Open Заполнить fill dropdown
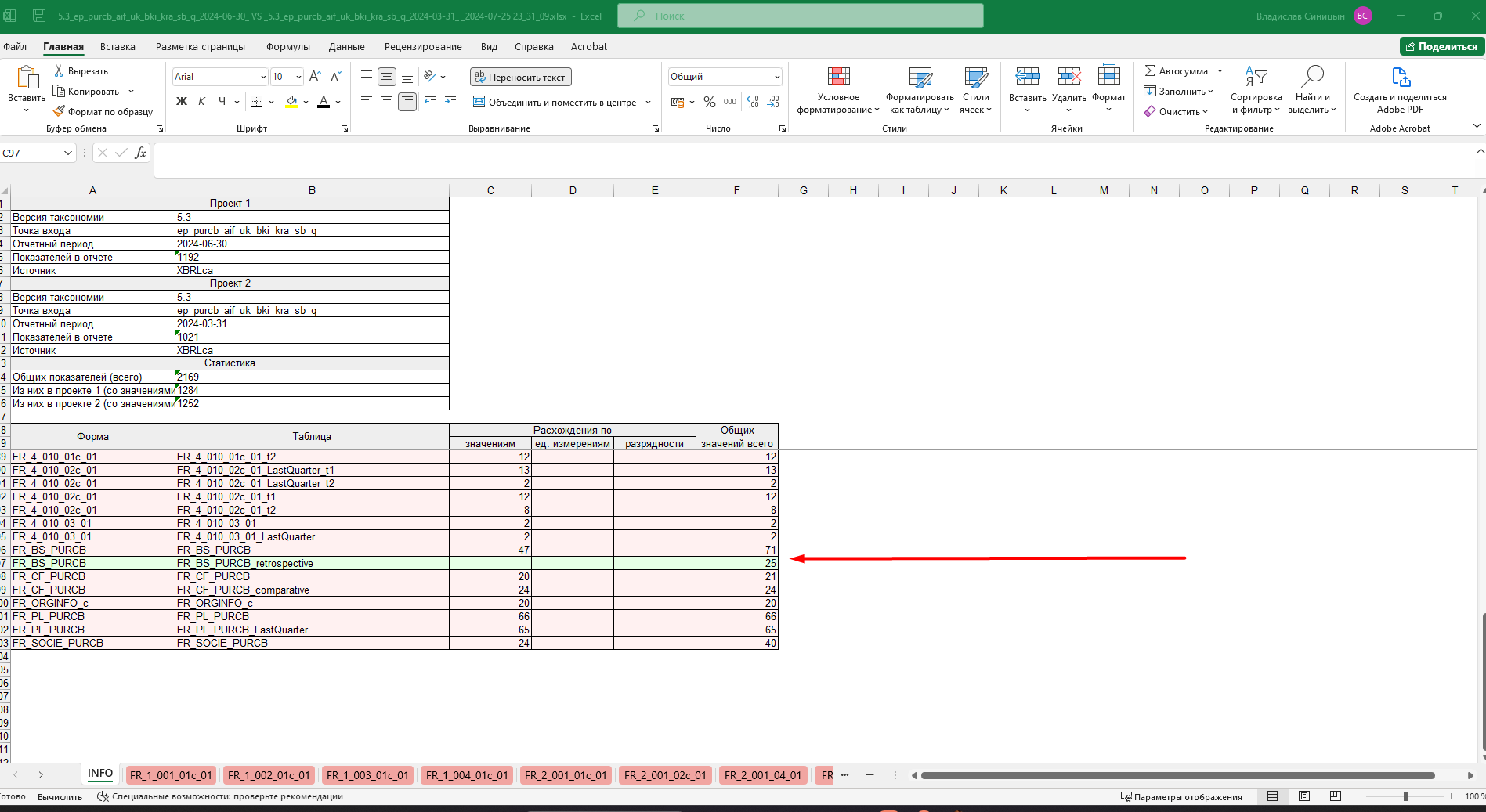This screenshot has width=1486, height=812. coord(1178,92)
